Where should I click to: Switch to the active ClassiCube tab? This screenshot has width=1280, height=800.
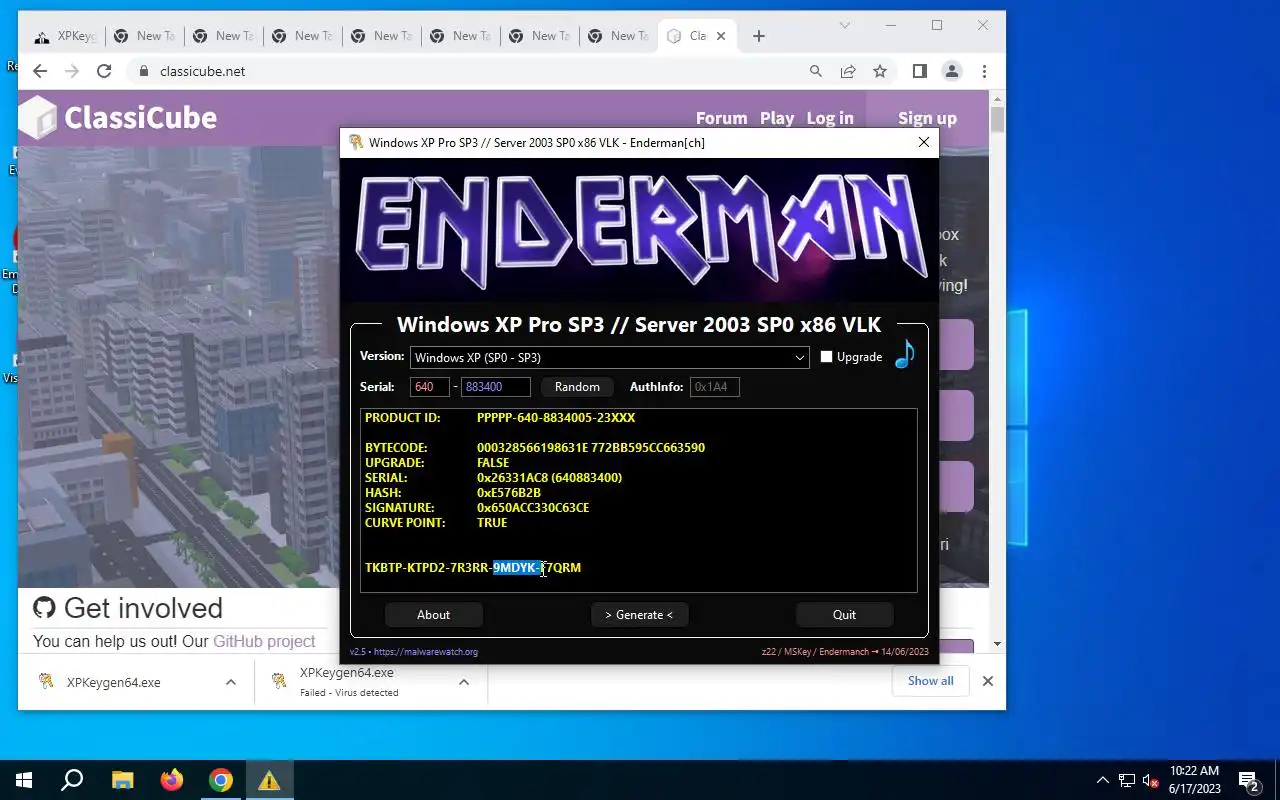[x=698, y=36]
